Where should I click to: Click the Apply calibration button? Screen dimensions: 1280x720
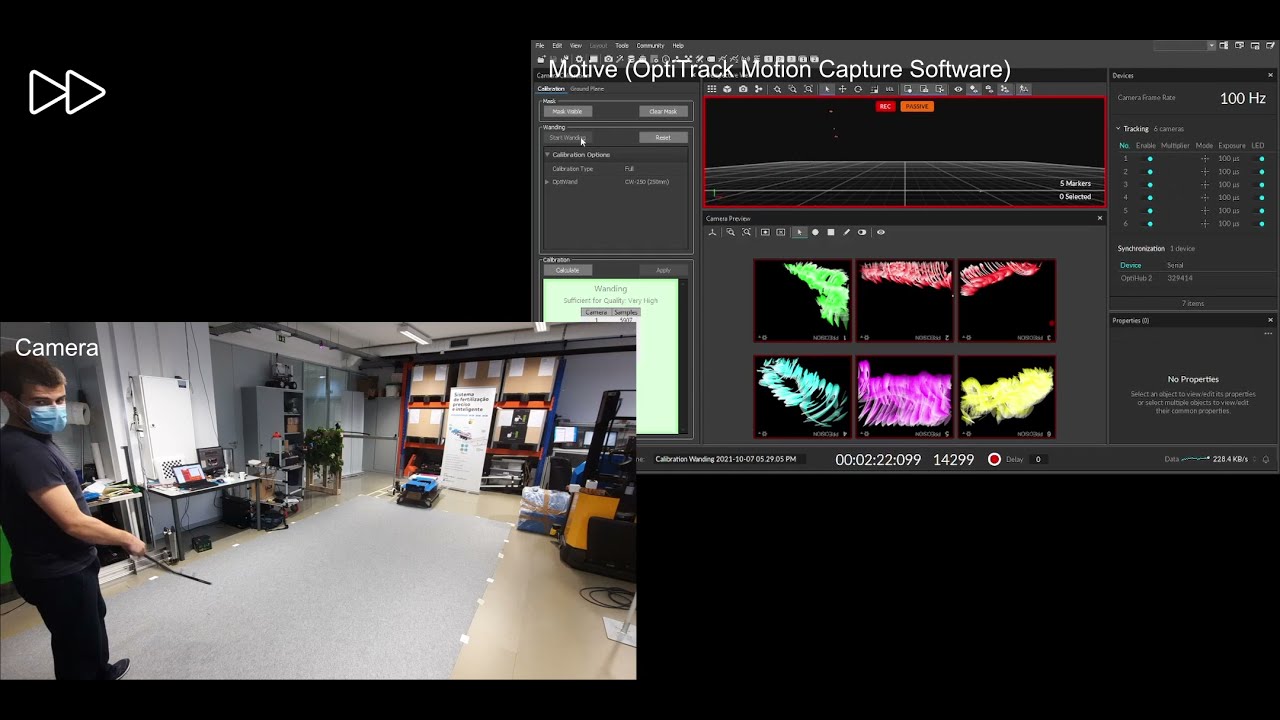click(663, 270)
